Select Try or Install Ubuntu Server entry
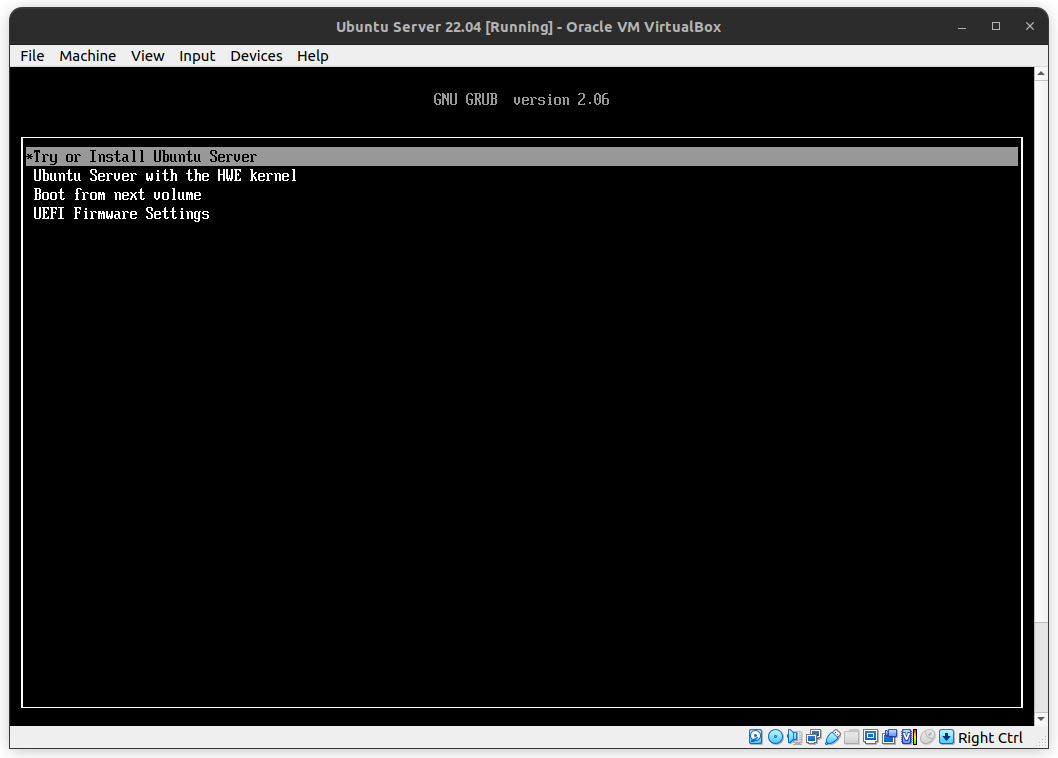This screenshot has height=758, width=1058. 522,157
